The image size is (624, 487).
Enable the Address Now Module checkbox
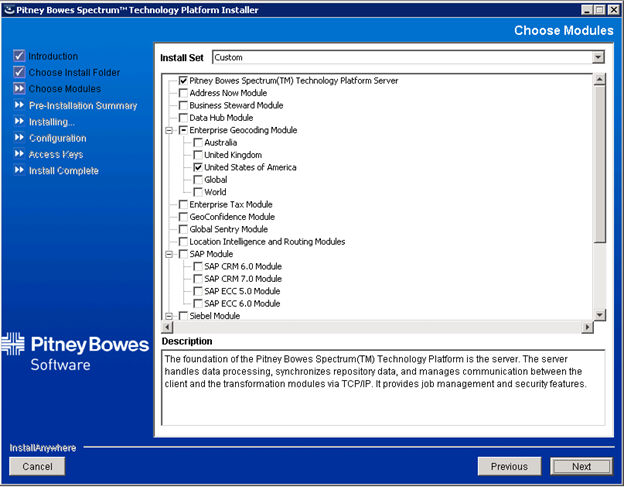click(183, 93)
